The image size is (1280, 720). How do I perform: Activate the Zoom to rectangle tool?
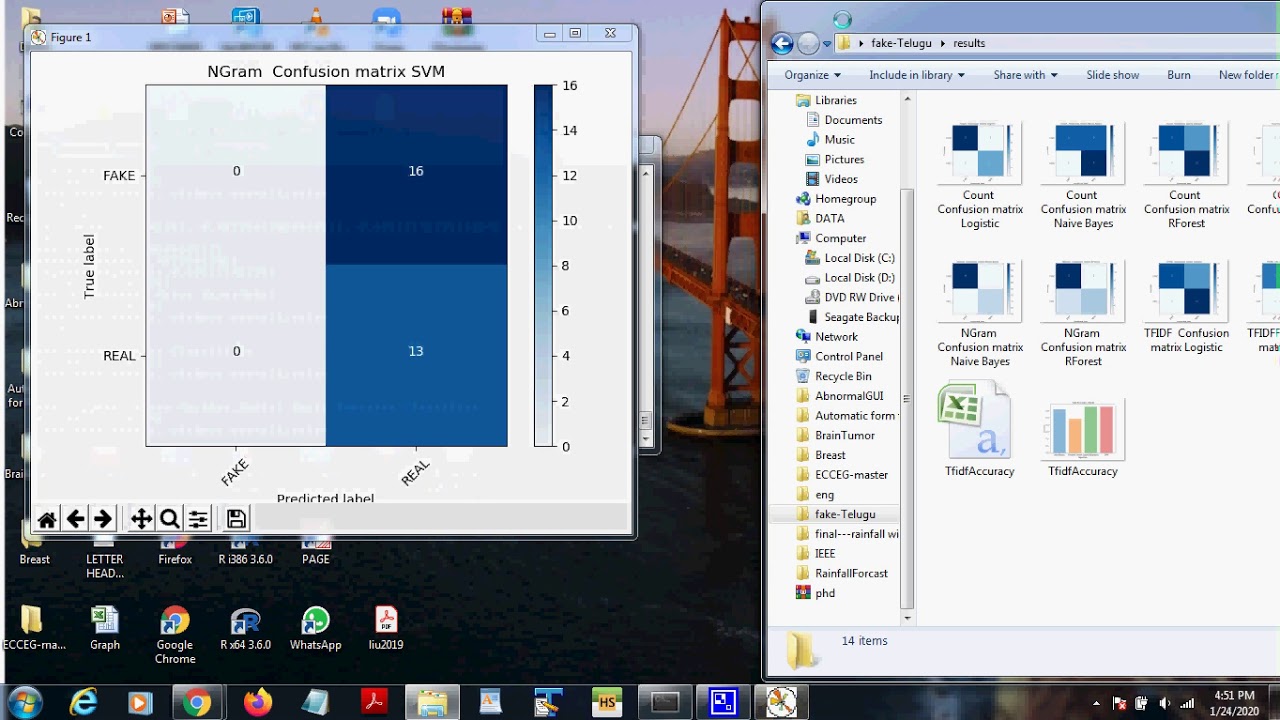pos(169,518)
